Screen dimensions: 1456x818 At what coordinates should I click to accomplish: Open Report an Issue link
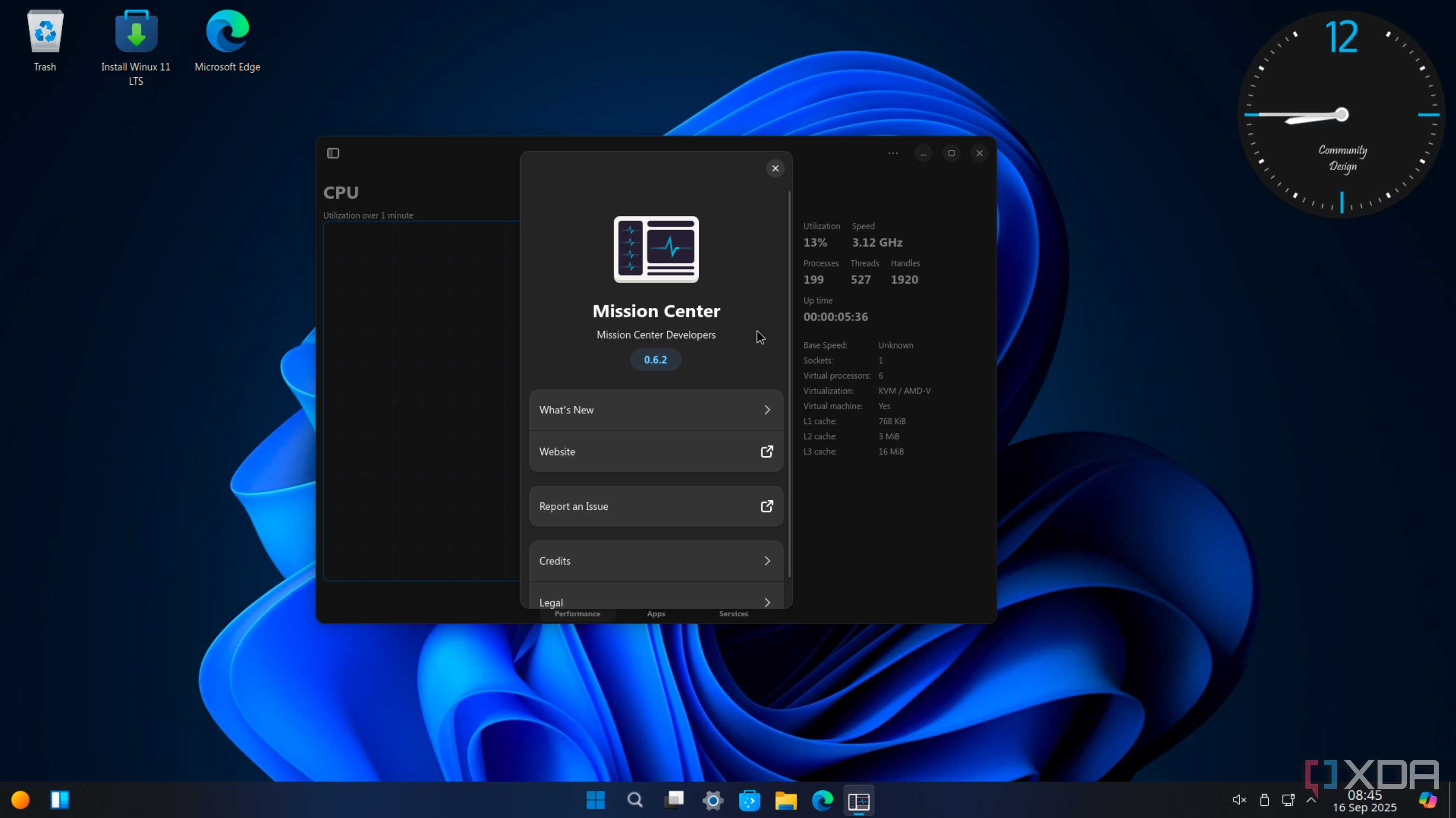pyautogui.click(x=656, y=506)
